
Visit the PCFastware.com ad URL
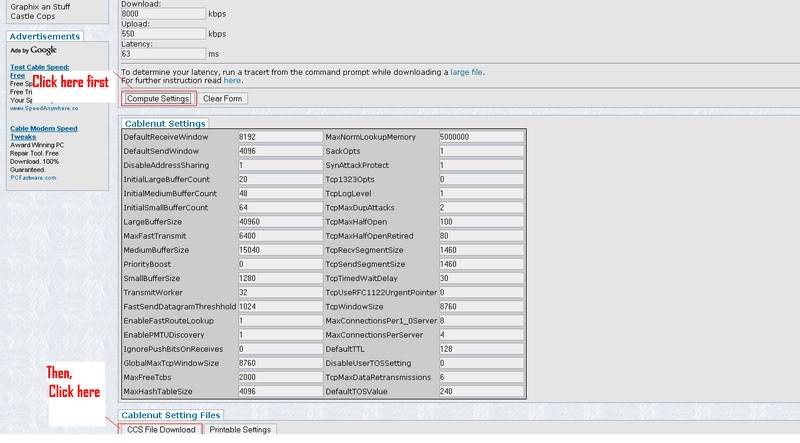tap(33, 177)
